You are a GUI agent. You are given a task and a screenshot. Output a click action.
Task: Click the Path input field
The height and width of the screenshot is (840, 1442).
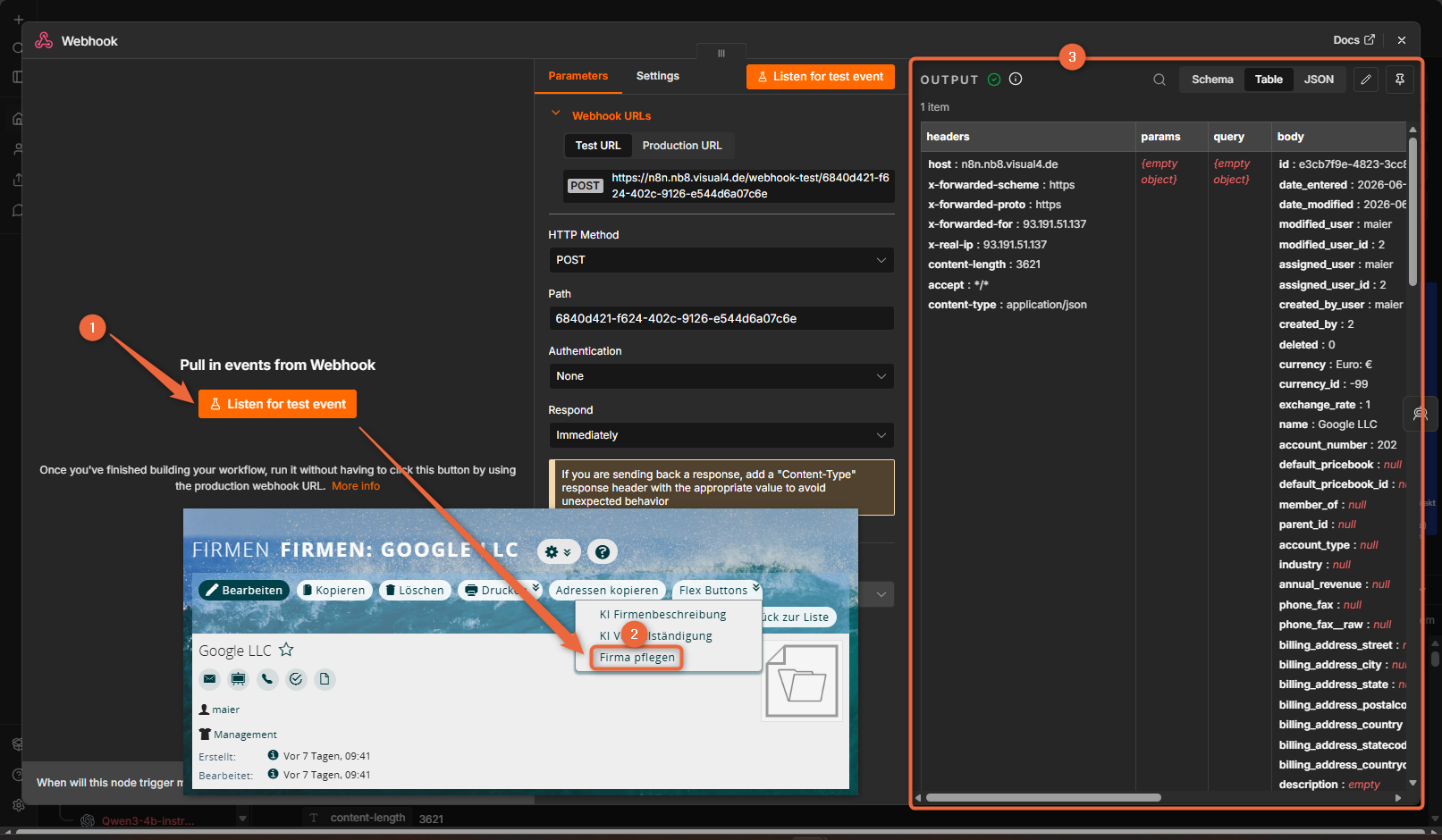click(x=721, y=318)
